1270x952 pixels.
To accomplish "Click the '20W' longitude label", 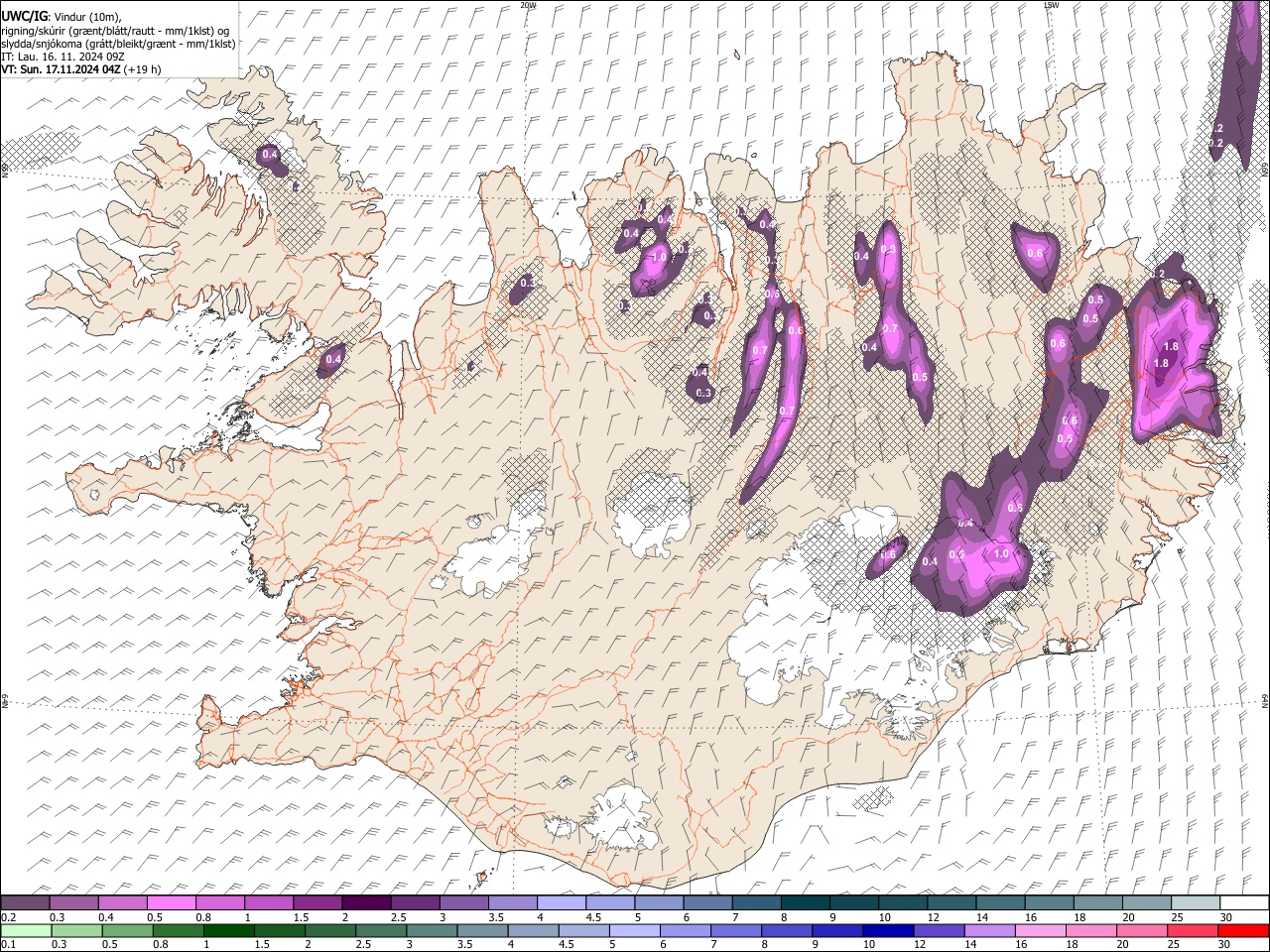I will click(x=528, y=5).
